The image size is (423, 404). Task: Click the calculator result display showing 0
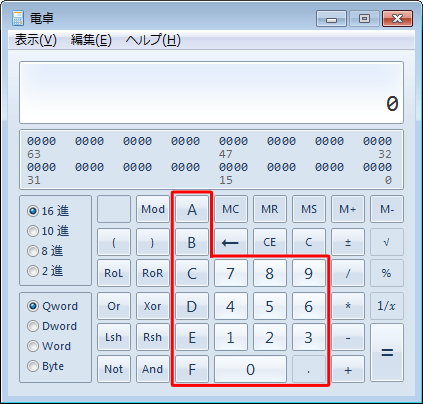coord(211,92)
